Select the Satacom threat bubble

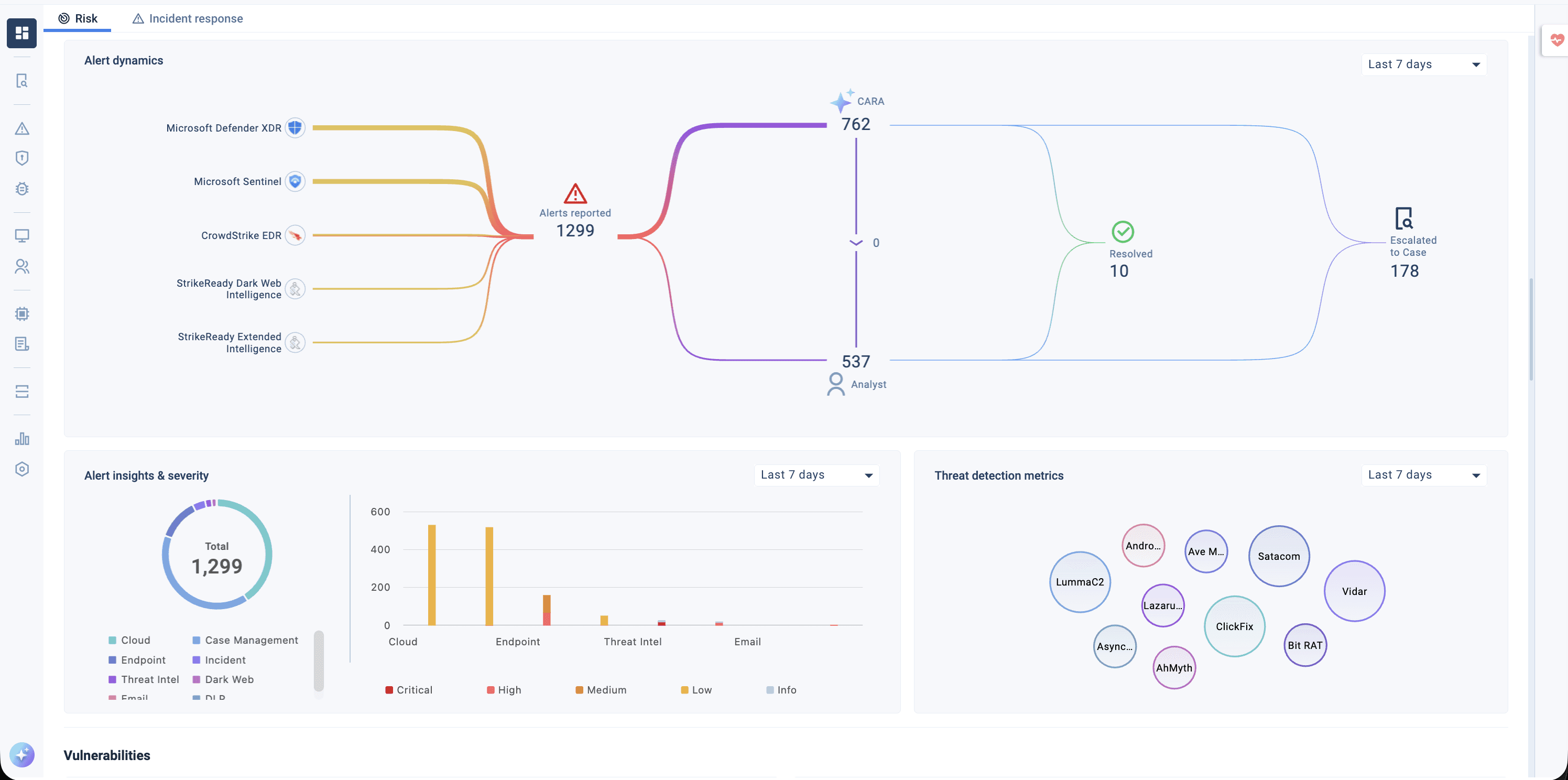click(1279, 556)
